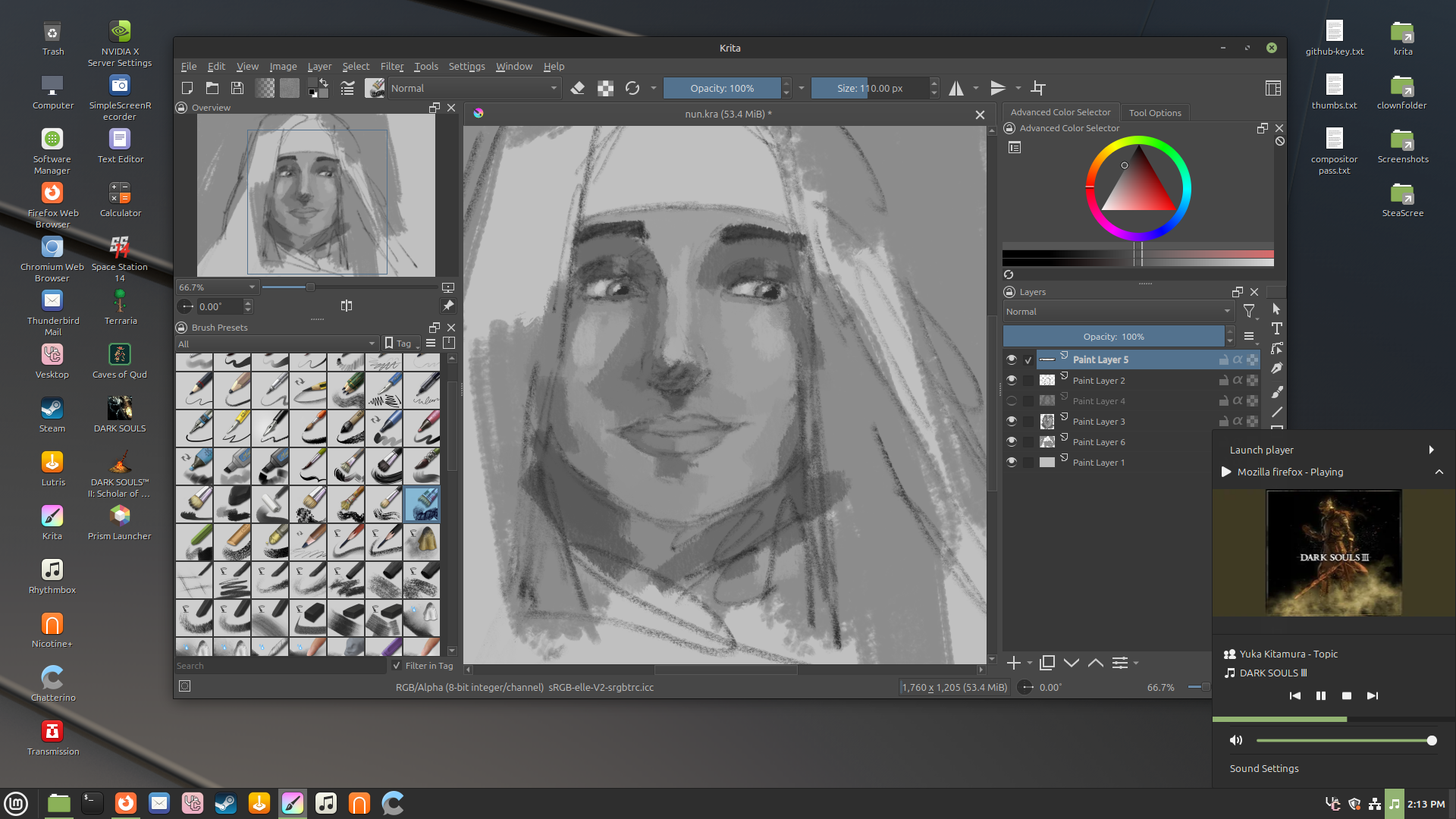Toggle preserve alpha checkerboard button
Screen dimensions: 1456x819
click(x=605, y=88)
